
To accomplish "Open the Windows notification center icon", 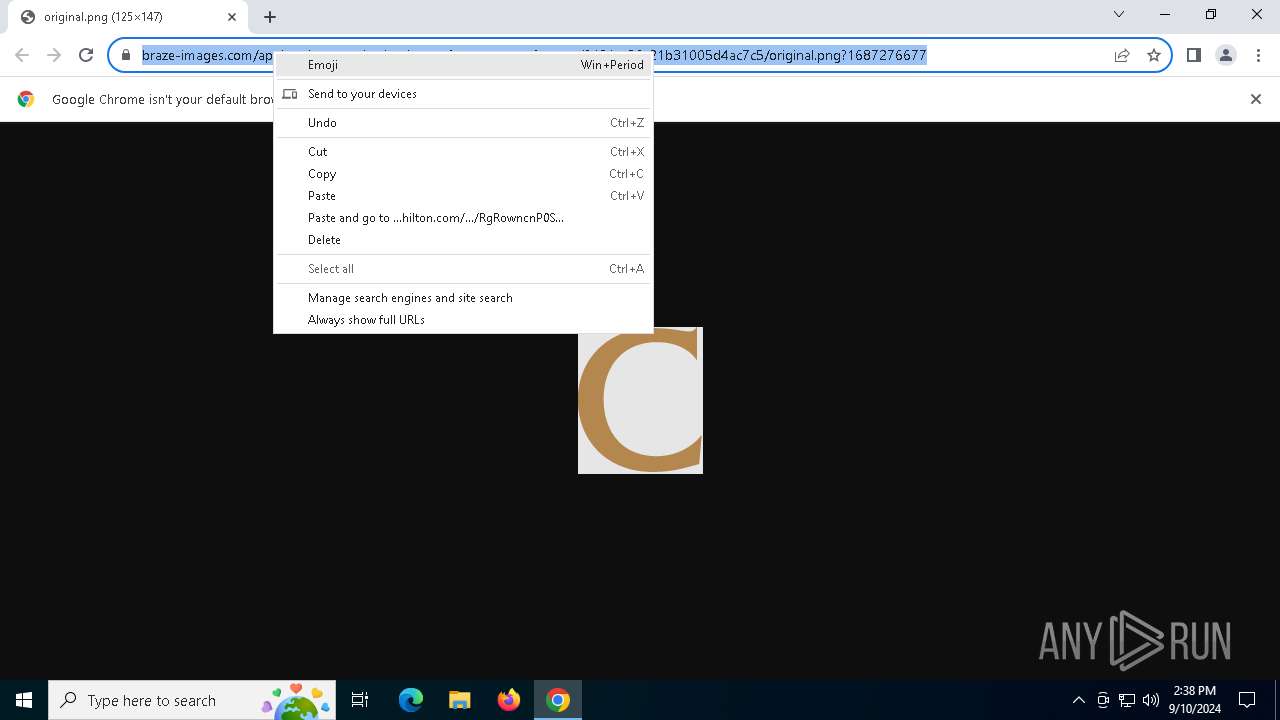I will 1247,700.
